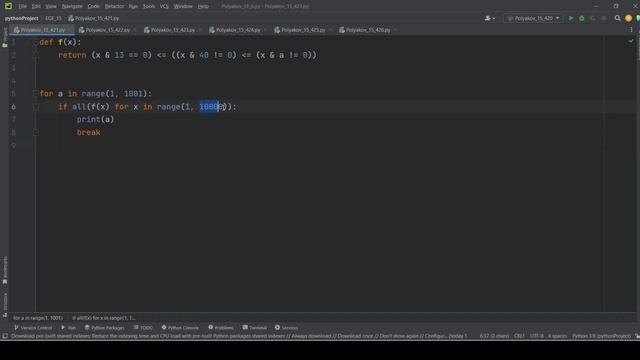
Task: Click print(a) on line 7
Action: [x=96, y=120]
